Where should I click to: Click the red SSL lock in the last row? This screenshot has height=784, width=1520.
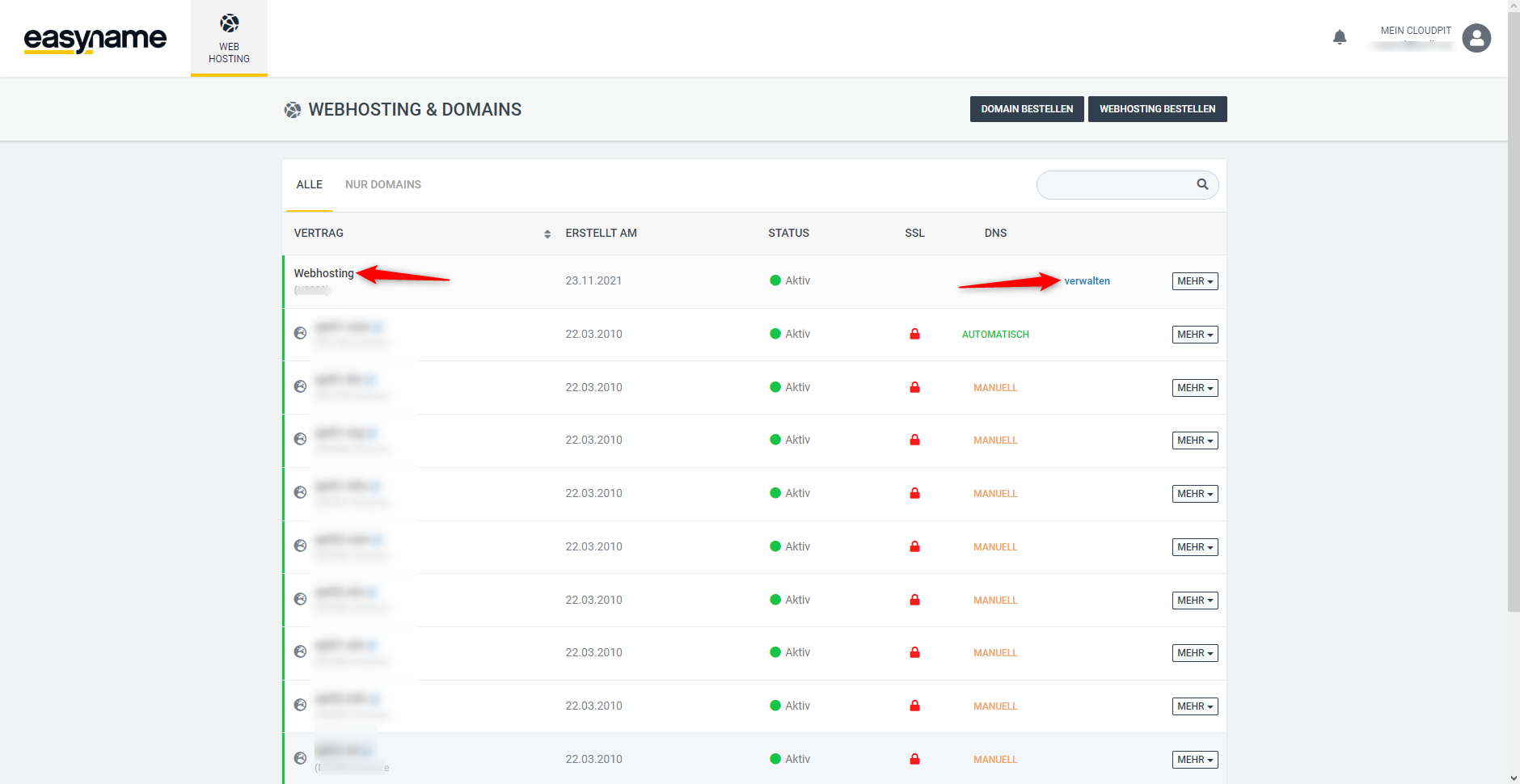914,759
